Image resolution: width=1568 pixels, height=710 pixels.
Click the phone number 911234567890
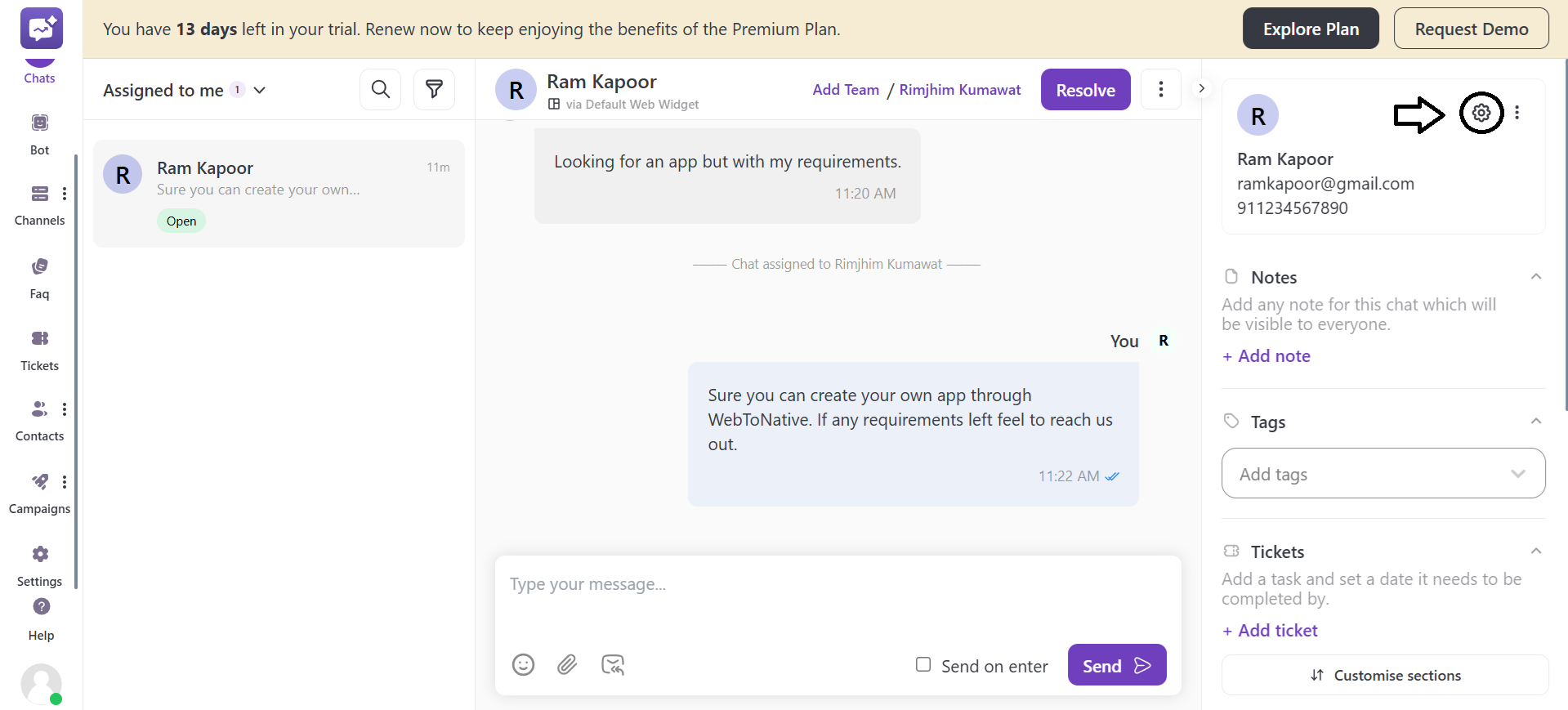pyautogui.click(x=1292, y=208)
